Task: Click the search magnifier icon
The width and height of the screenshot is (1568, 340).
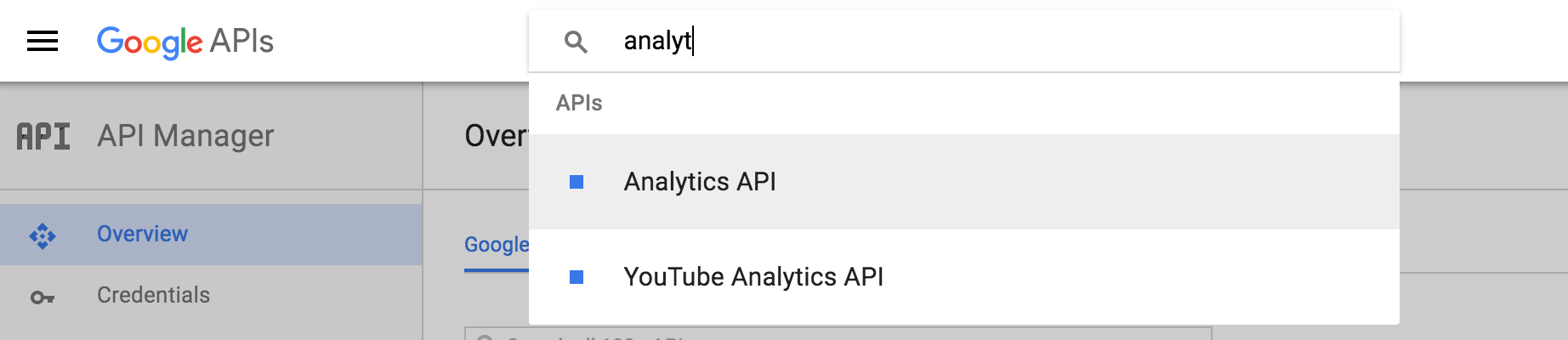Action: point(576,42)
